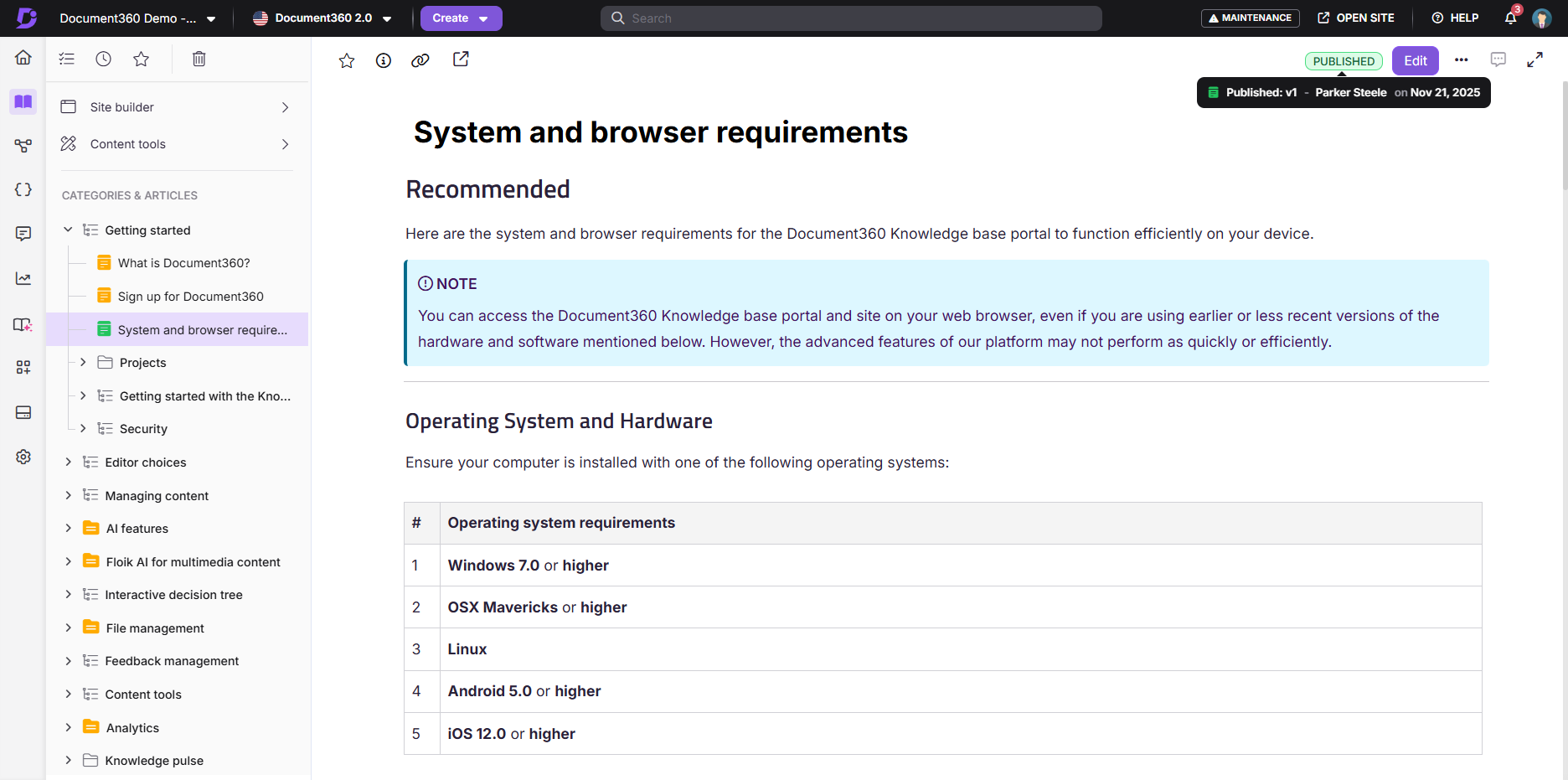
Task: View article info using the info icon
Action: (383, 59)
